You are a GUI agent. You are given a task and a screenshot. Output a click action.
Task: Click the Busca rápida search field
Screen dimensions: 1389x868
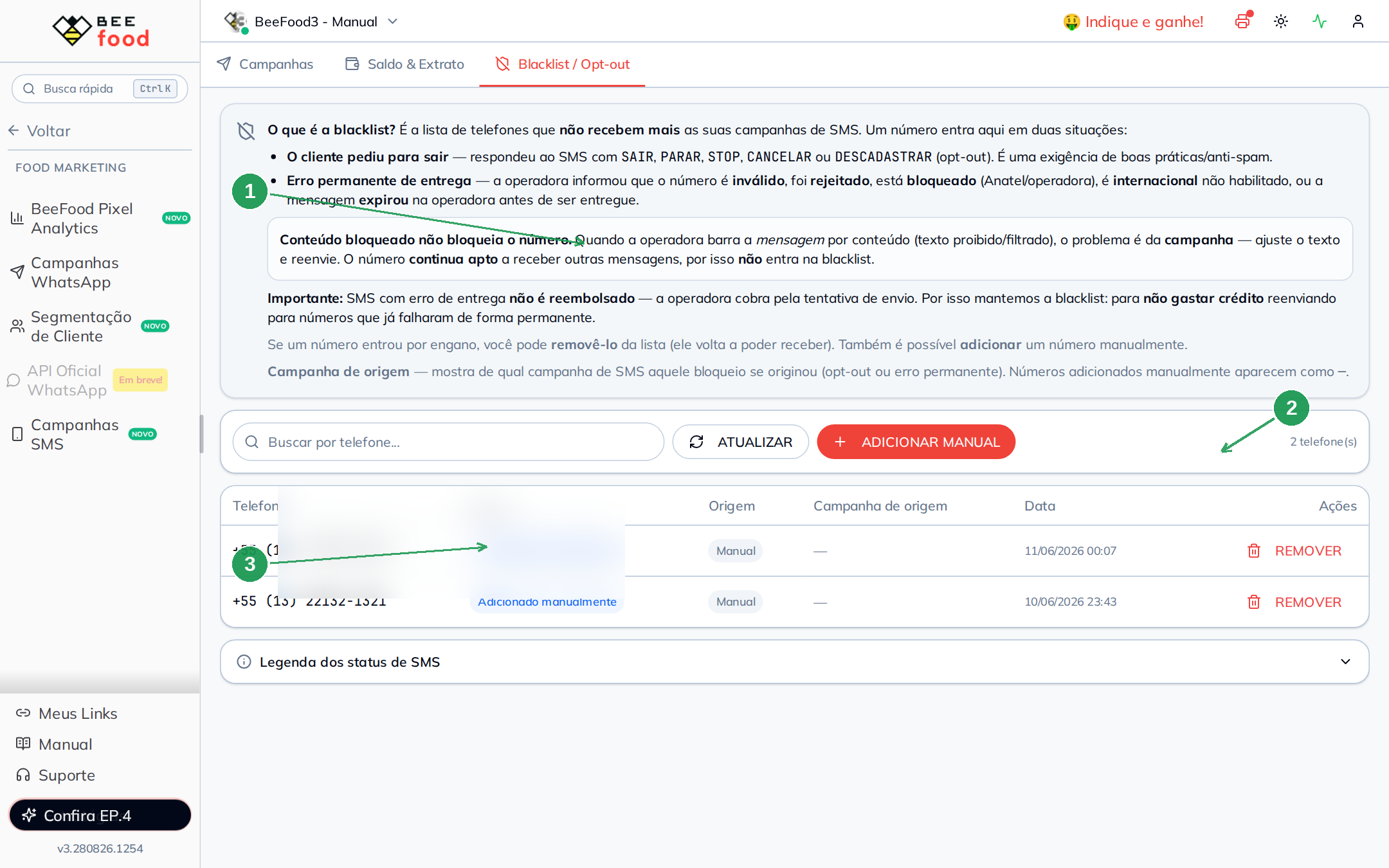(x=100, y=89)
